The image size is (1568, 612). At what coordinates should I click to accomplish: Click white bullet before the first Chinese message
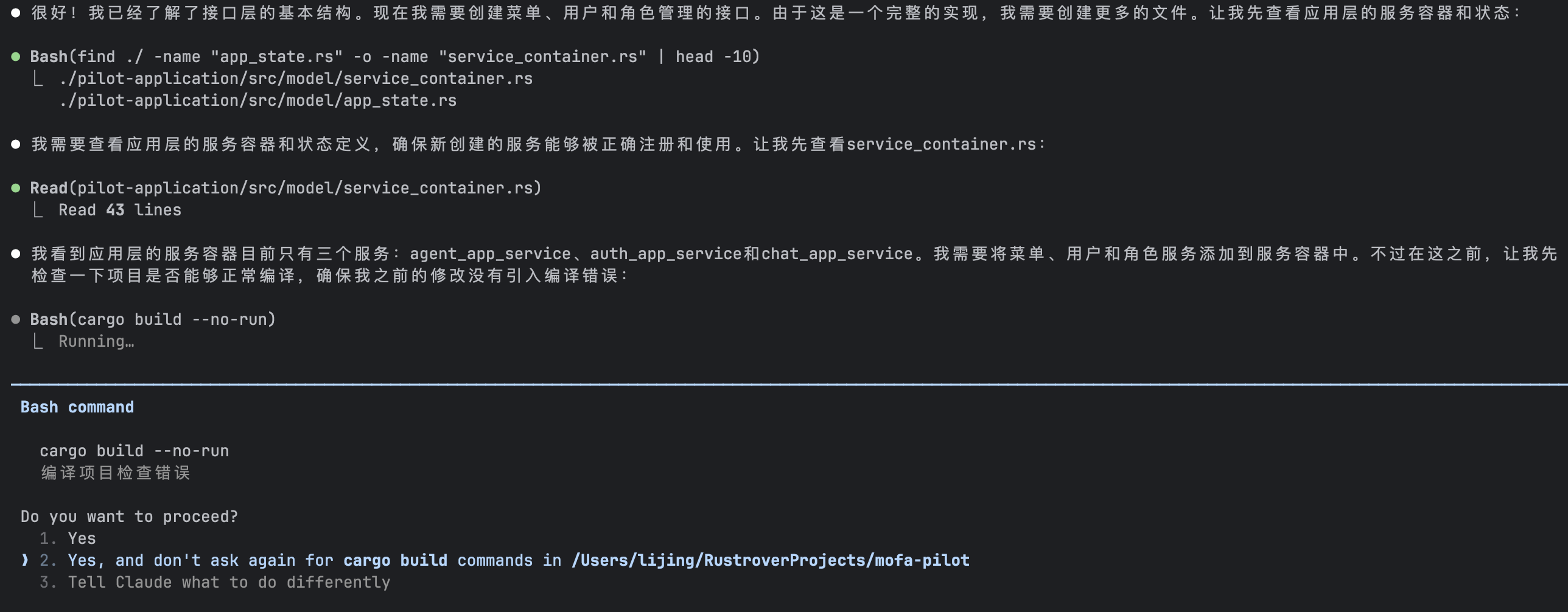pyautogui.click(x=16, y=13)
